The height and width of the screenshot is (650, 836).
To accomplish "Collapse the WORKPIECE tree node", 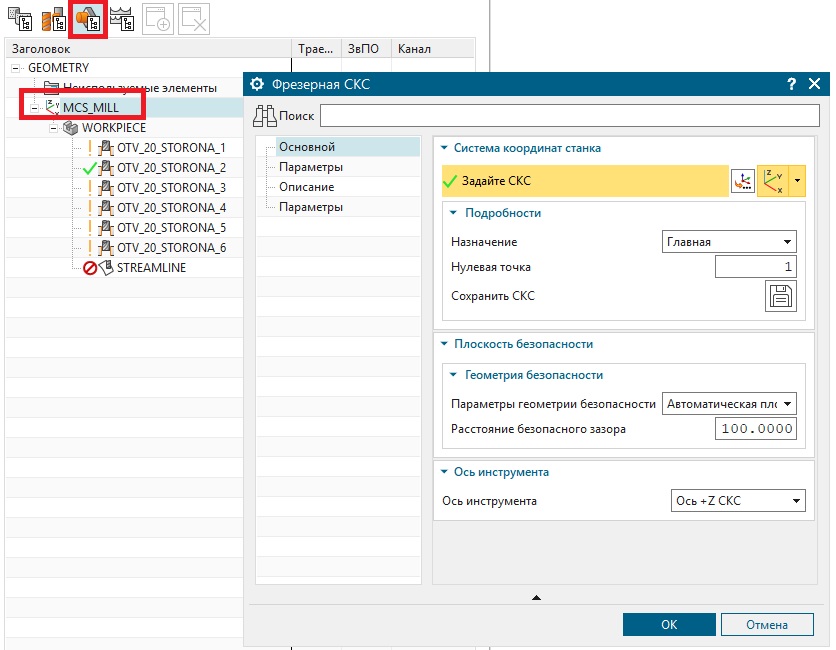I will point(54,128).
